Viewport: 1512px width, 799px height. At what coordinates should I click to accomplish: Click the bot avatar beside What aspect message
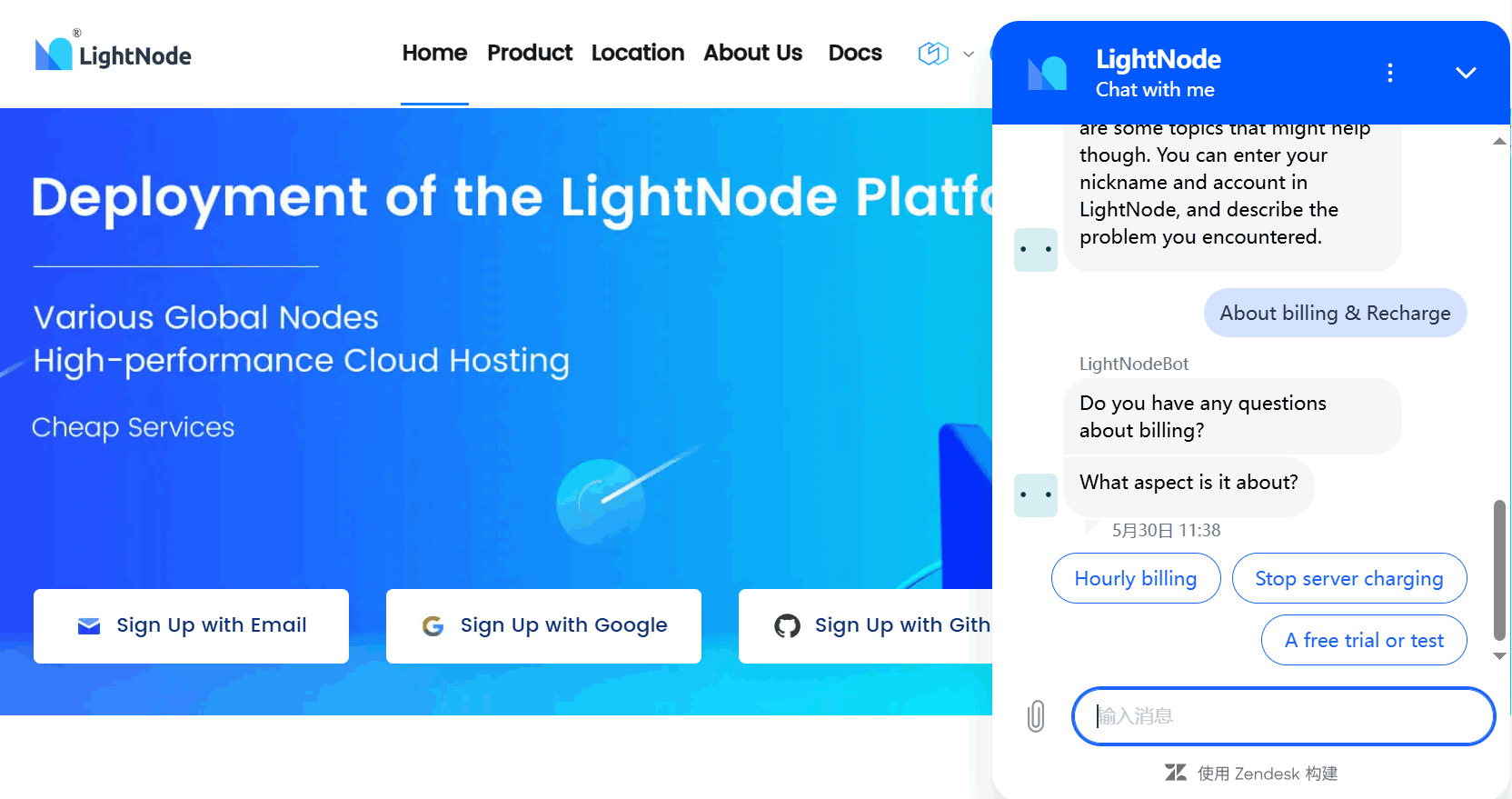coord(1036,495)
